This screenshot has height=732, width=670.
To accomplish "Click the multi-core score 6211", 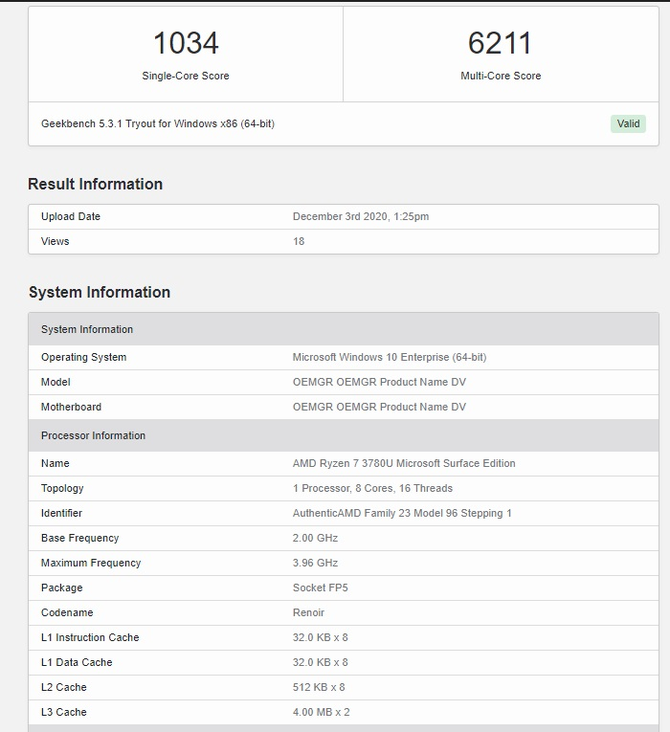I will pos(500,43).
